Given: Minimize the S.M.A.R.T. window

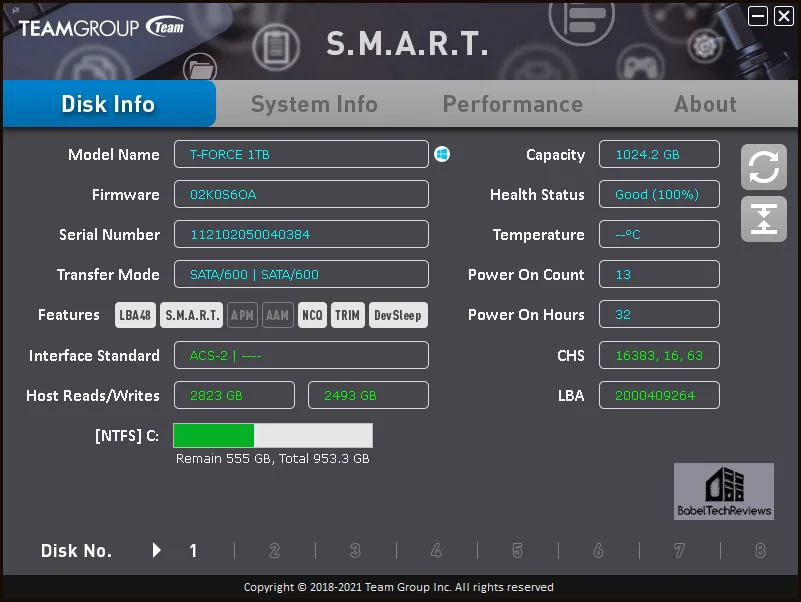Looking at the screenshot, I should point(758,16).
